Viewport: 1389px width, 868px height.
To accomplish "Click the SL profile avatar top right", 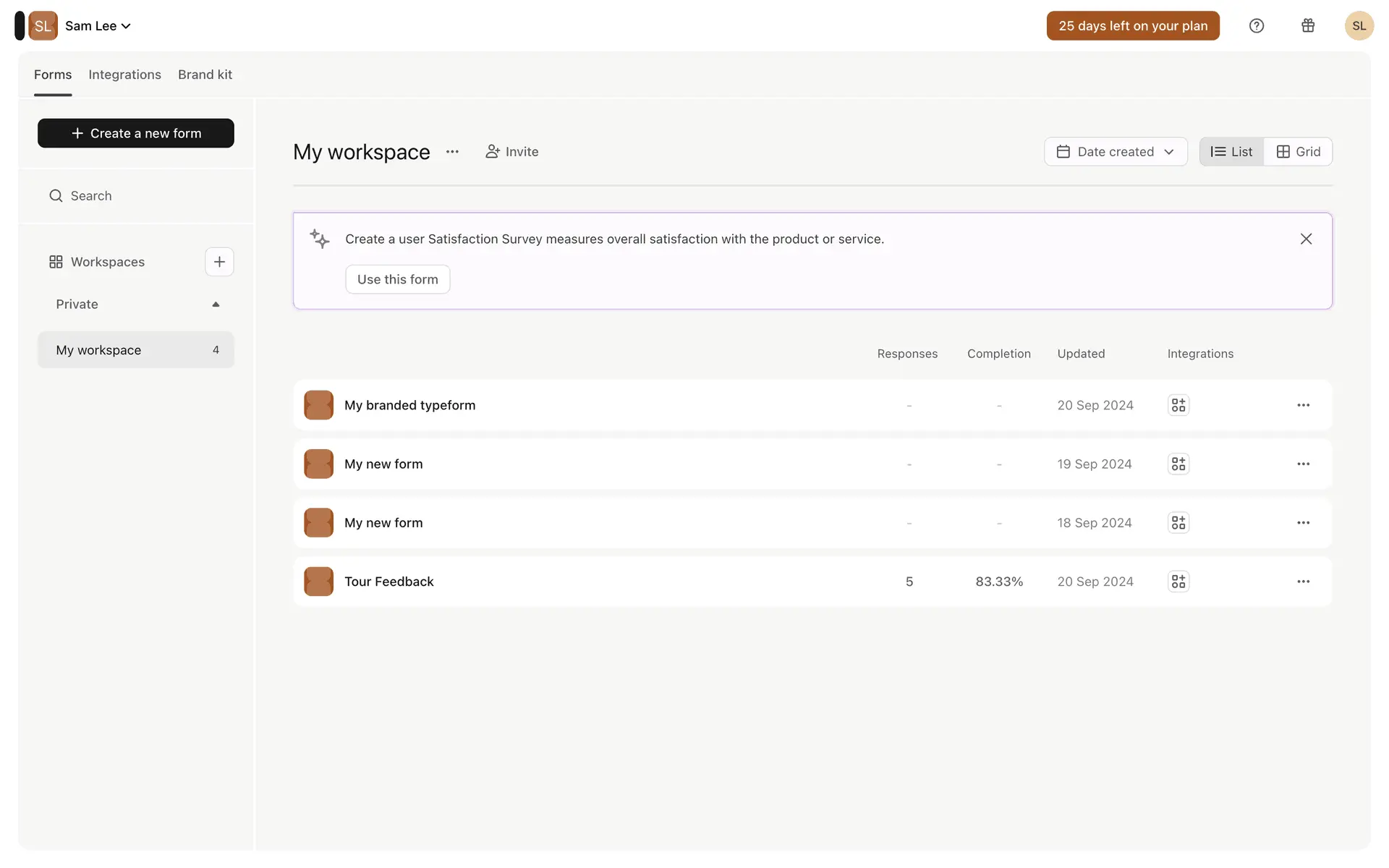I will [x=1359, y=26].
